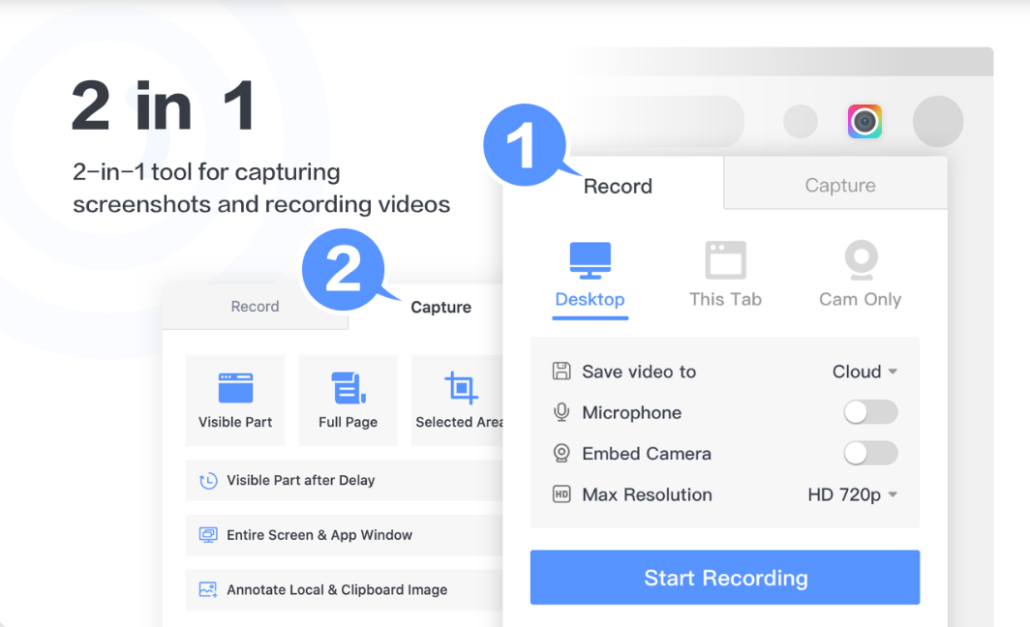Switch to Record tab in right panel

pyautogui.click(x=617, y=186)
